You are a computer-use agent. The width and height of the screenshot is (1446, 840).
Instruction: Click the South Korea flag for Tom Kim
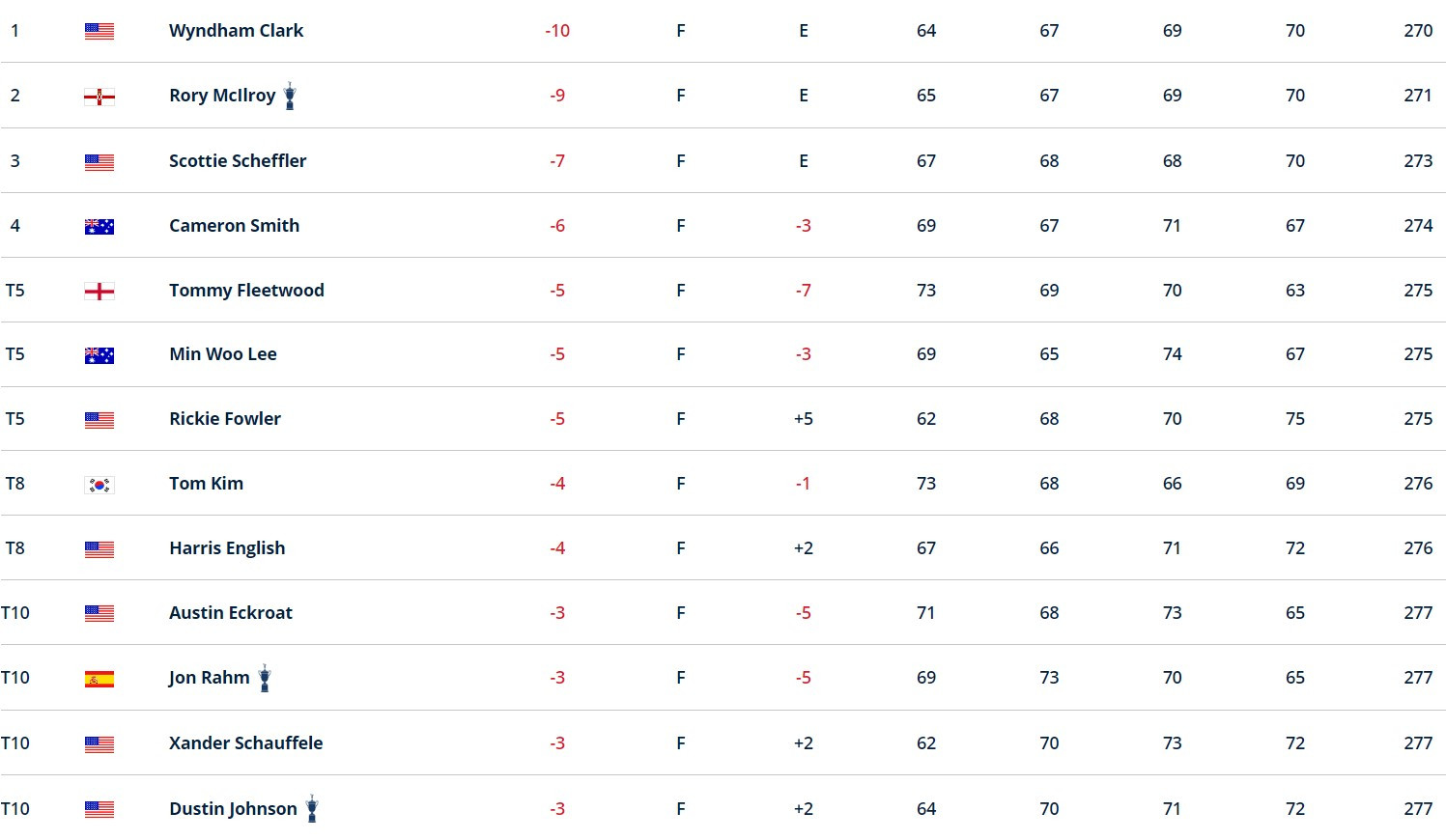pos(99,485)
